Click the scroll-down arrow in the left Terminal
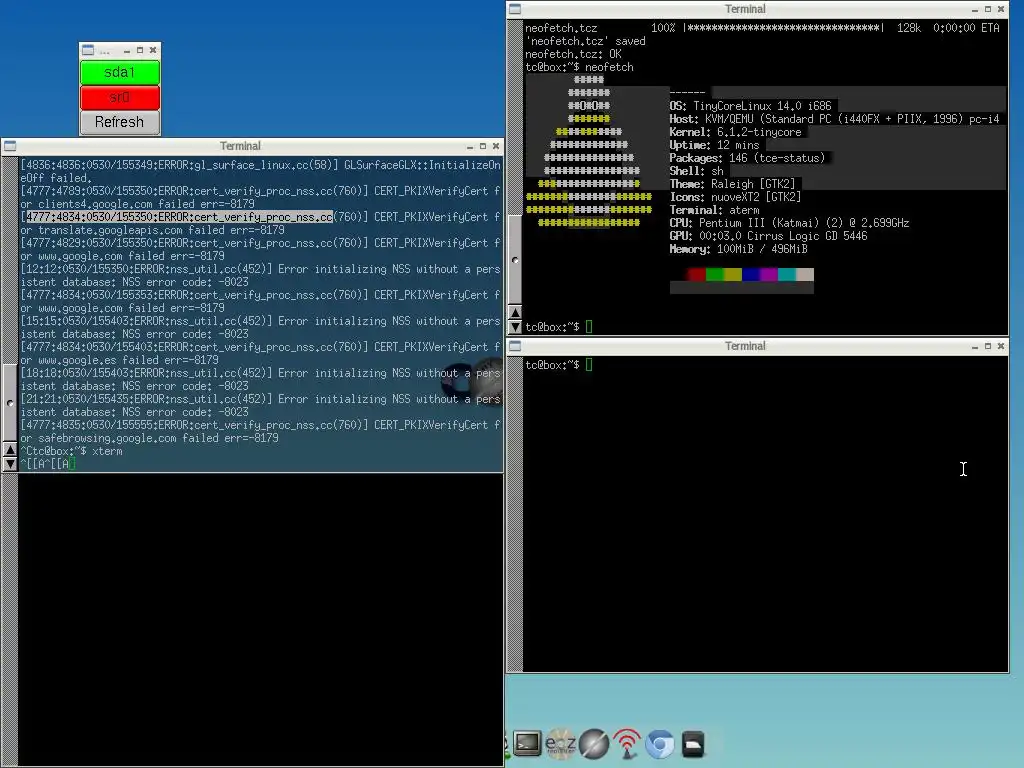The height and width of the screenshot is (768, 1024). tap(10, 464)
